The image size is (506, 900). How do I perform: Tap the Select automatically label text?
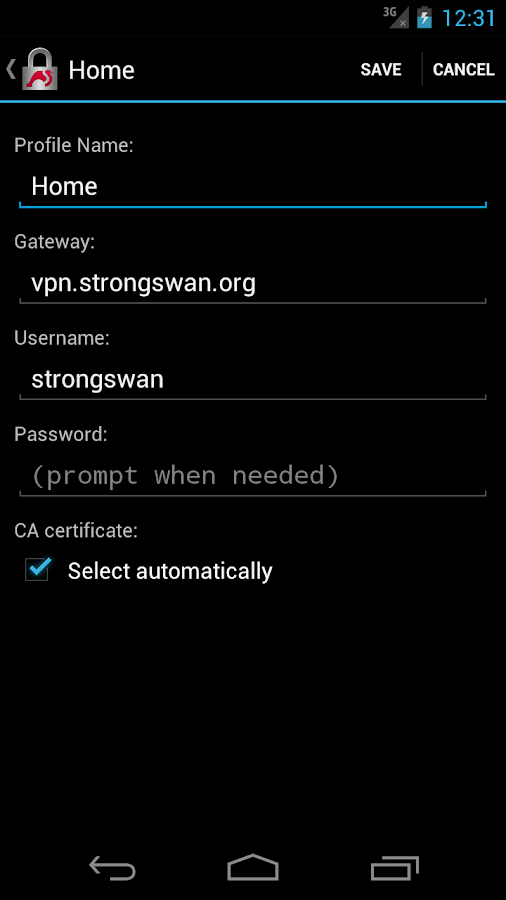pyautogui.click(x=170, y=571)
